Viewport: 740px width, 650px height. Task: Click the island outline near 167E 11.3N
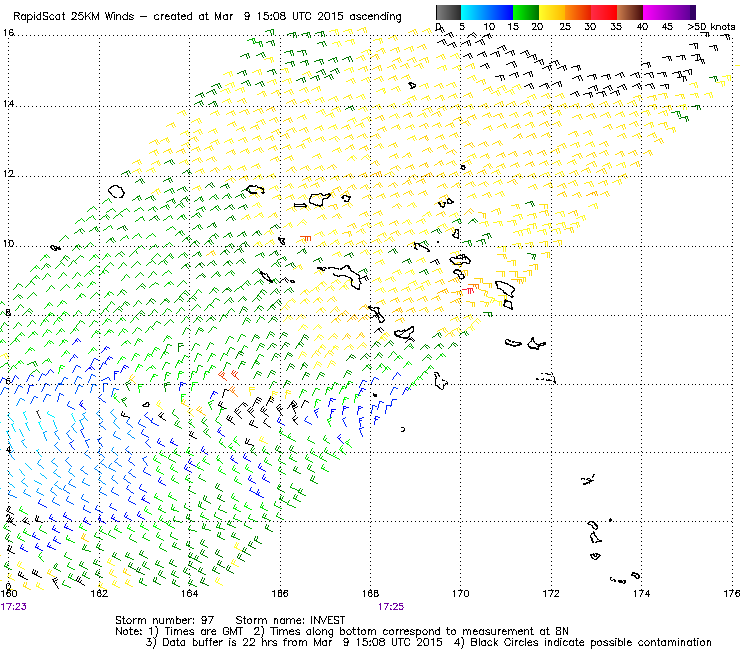(x=320, y=199)
